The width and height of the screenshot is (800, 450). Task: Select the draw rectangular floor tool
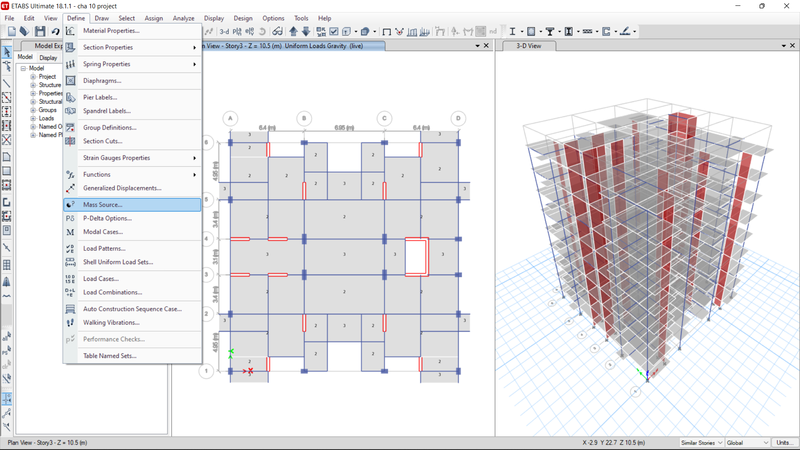(x=7, y=171)
